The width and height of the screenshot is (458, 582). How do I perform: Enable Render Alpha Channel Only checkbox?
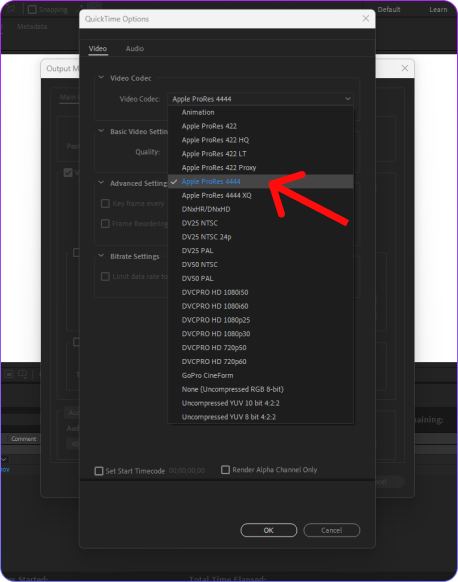(x=225, y=470)
